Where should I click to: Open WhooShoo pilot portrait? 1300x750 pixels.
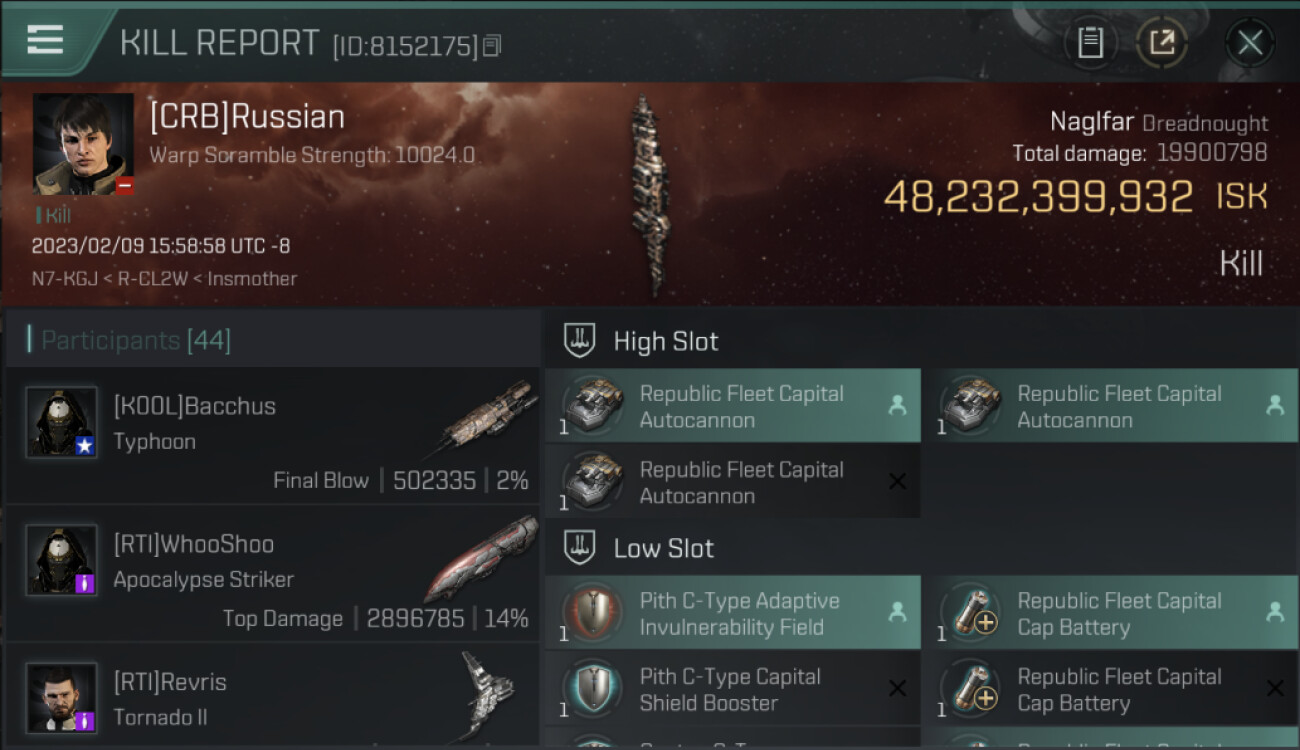61,560
